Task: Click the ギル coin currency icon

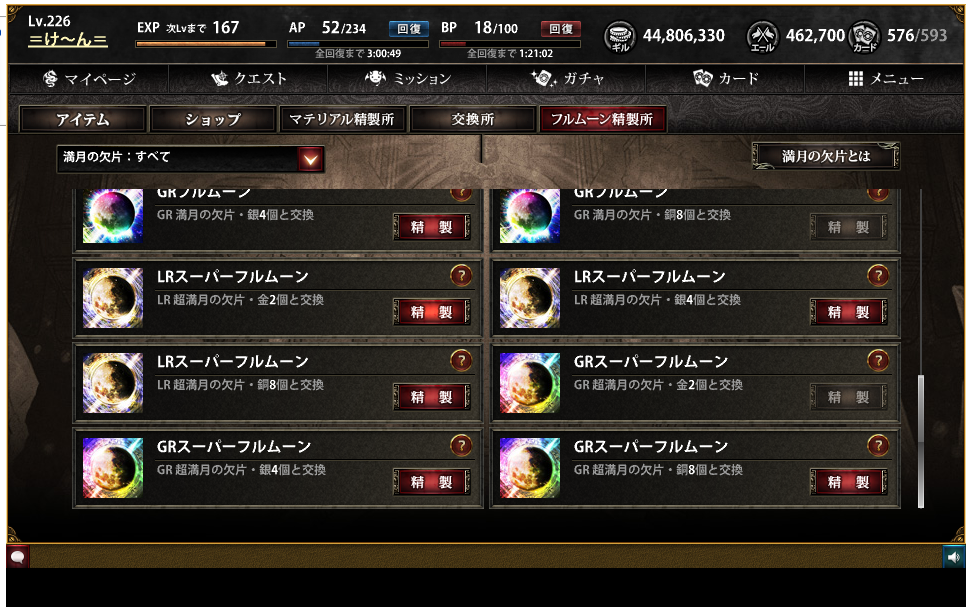Action: (619, 37)
